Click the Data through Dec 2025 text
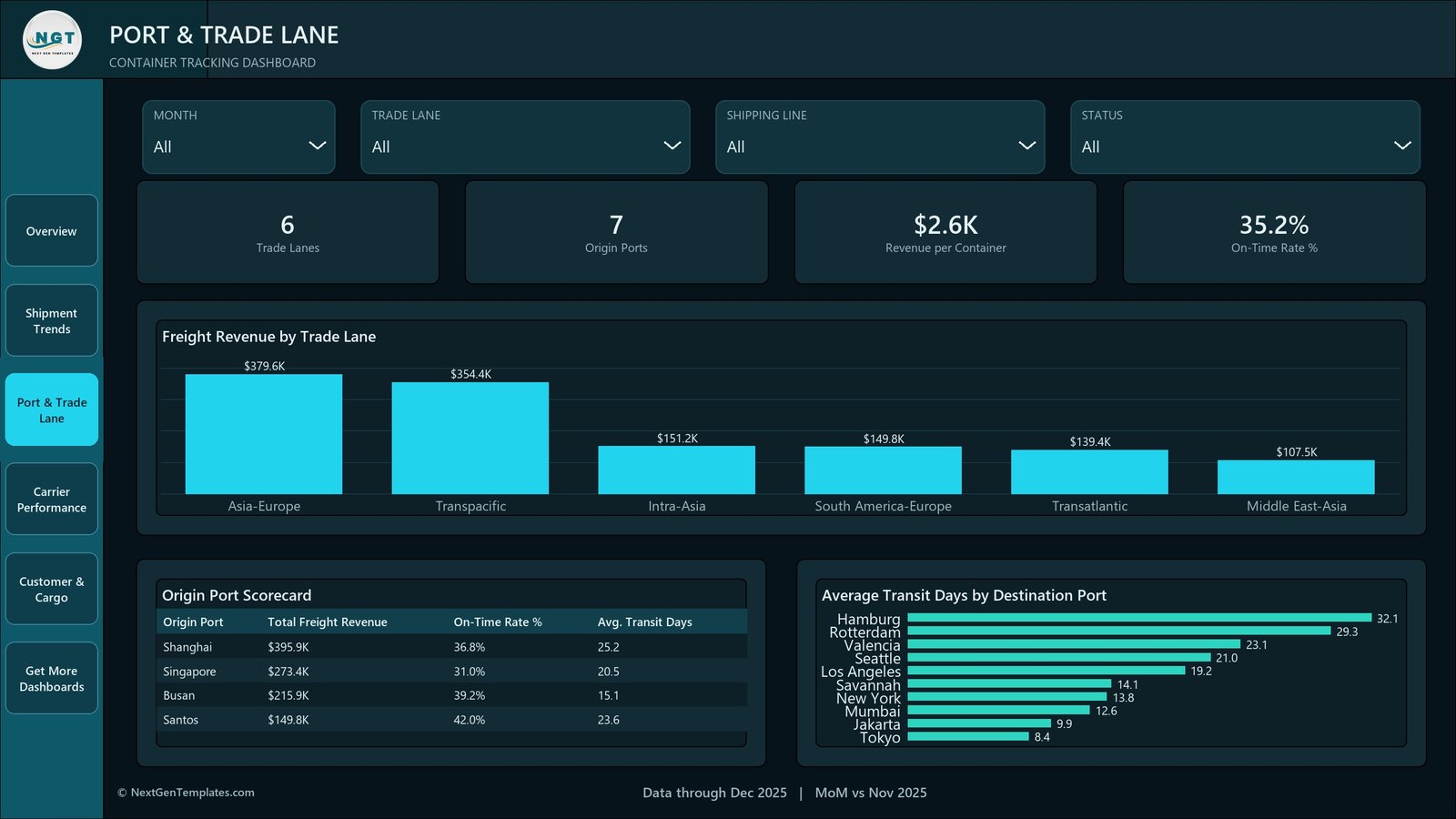Viewport: 1456px width, 819px height. (714, 793)
